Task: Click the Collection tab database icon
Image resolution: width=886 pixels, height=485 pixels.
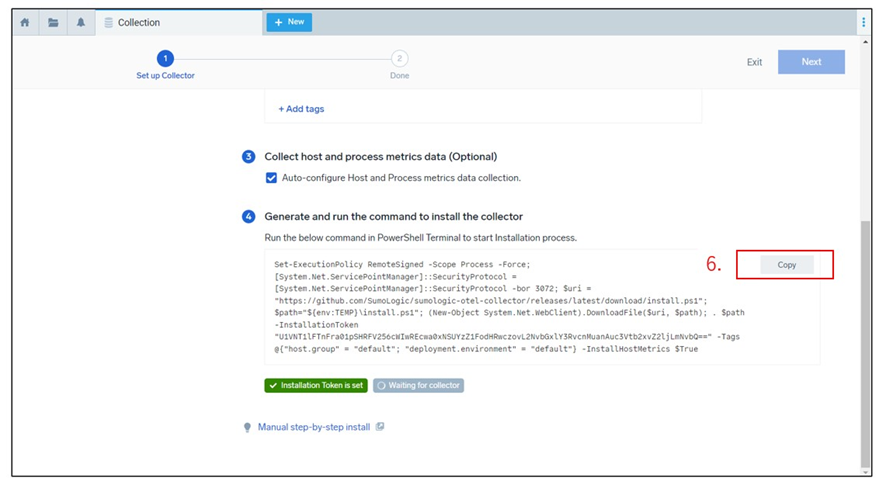Action: point(108,23)
